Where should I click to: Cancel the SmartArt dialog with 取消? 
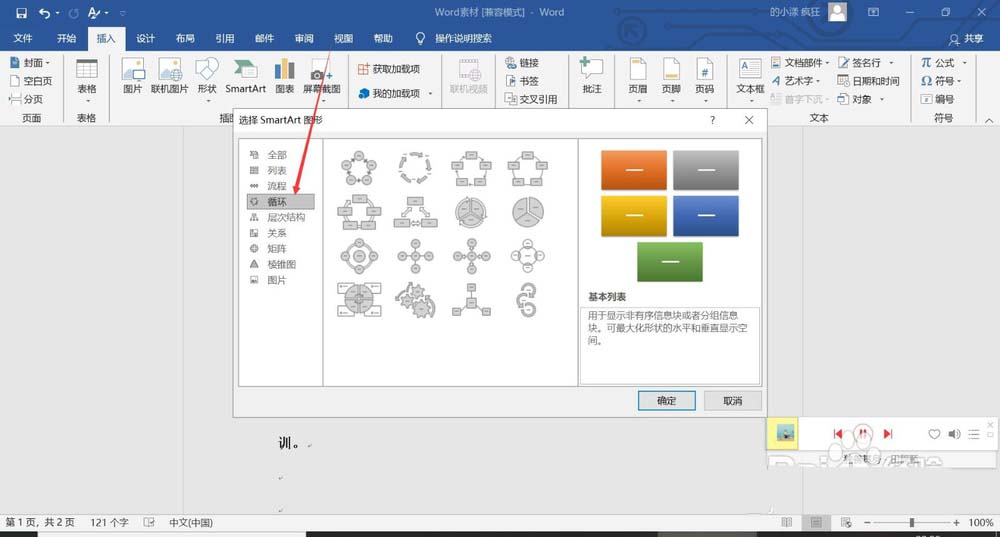point(732,401)
